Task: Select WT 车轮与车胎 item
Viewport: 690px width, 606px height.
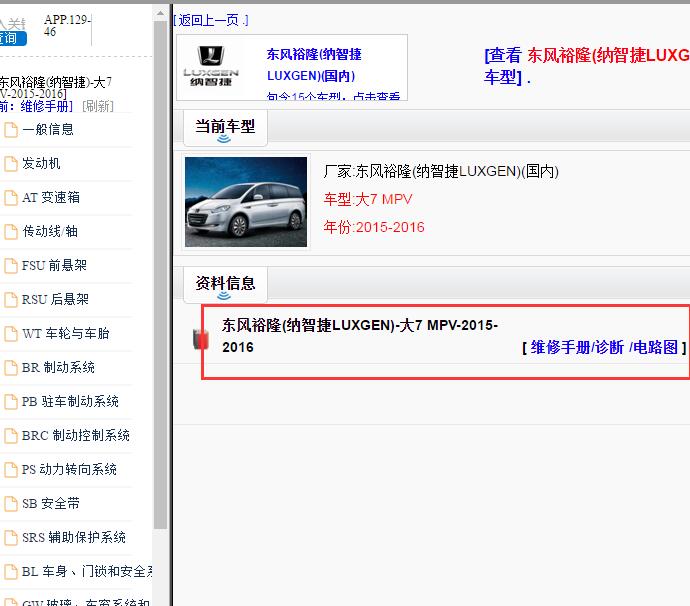Action: tap(66, 333)
